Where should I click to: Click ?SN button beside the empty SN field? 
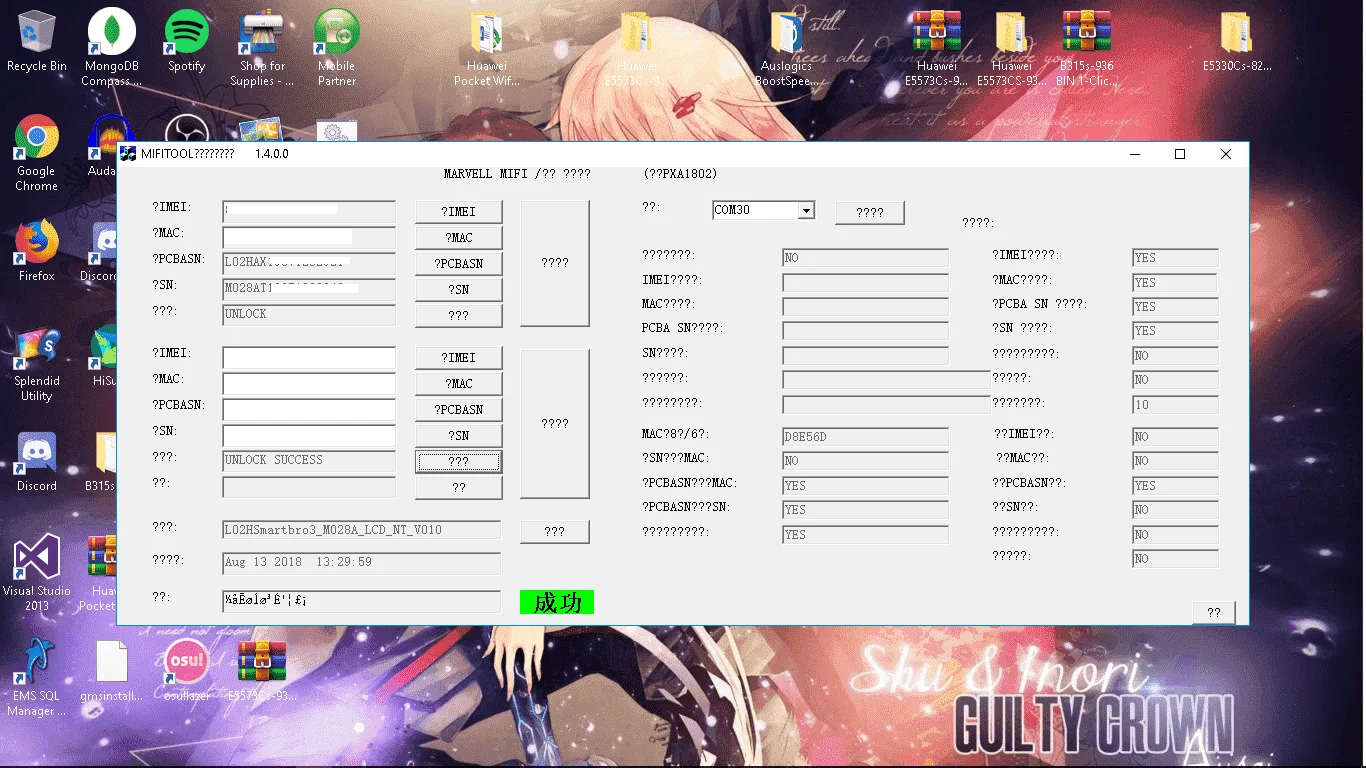[459, 436]
